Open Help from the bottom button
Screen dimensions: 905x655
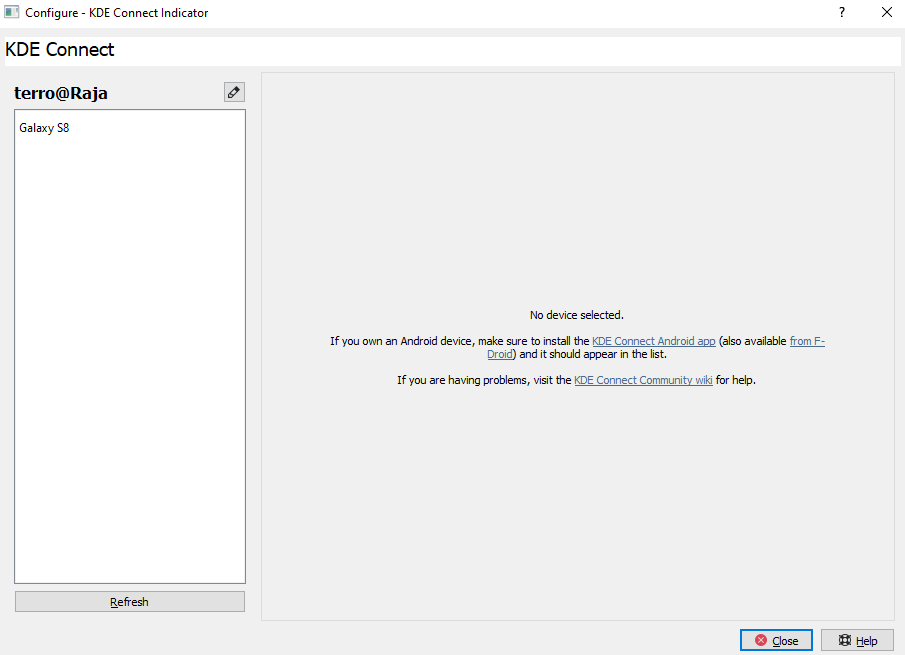[857, 640]
